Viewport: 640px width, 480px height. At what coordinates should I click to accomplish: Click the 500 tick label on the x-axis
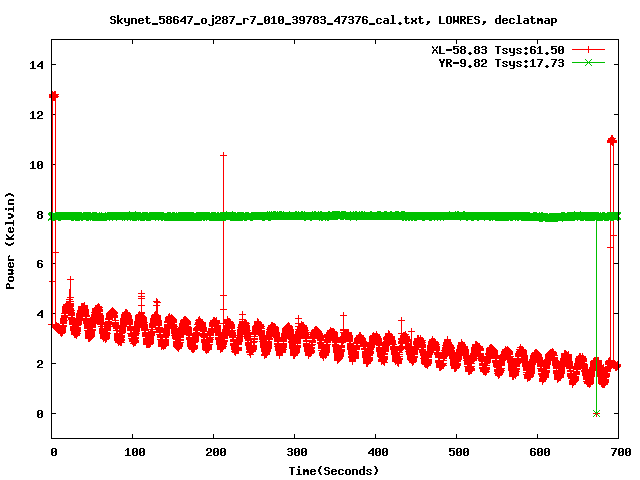[x=459, y=452]
